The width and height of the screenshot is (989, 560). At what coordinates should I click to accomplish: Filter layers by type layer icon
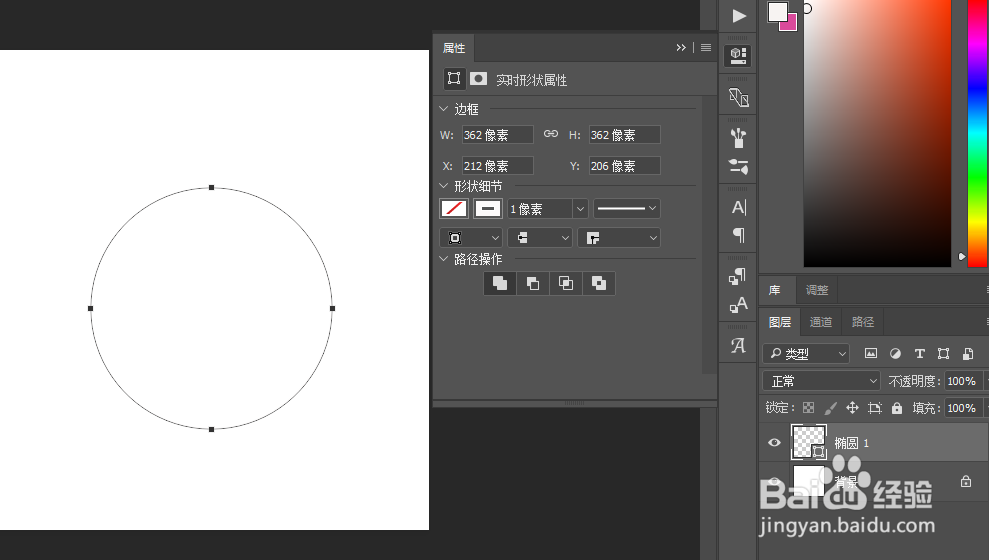pos(920,354)
